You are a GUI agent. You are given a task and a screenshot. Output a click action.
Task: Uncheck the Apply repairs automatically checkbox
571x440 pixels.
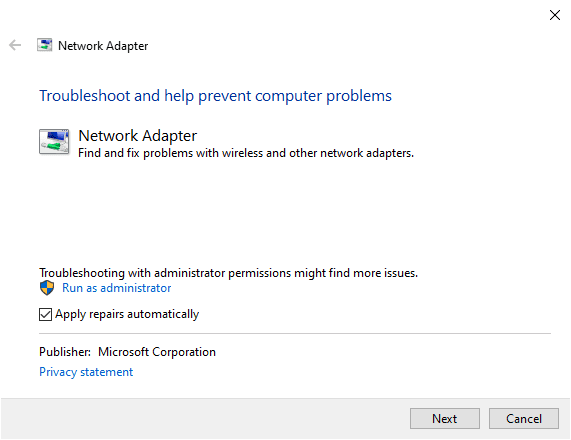[x=45, y=314]
